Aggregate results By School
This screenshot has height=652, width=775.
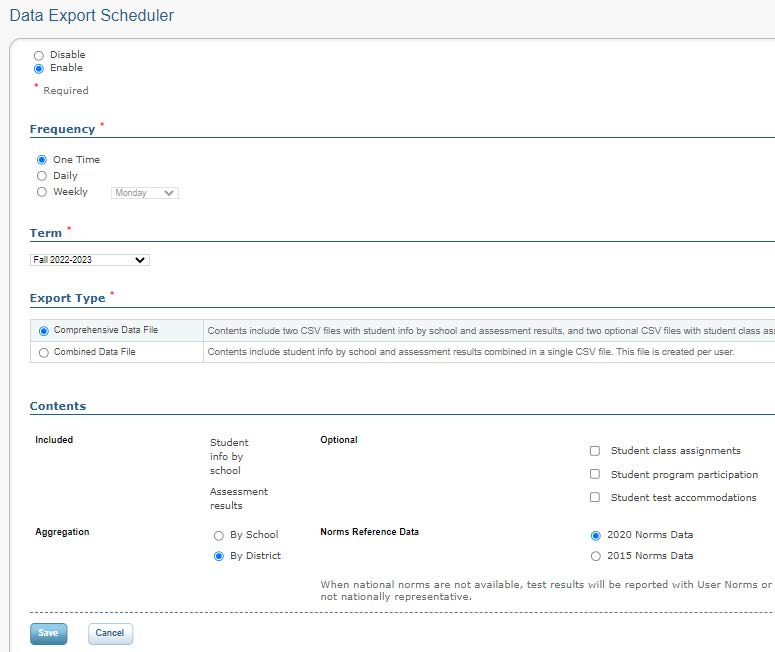(219, 536)
